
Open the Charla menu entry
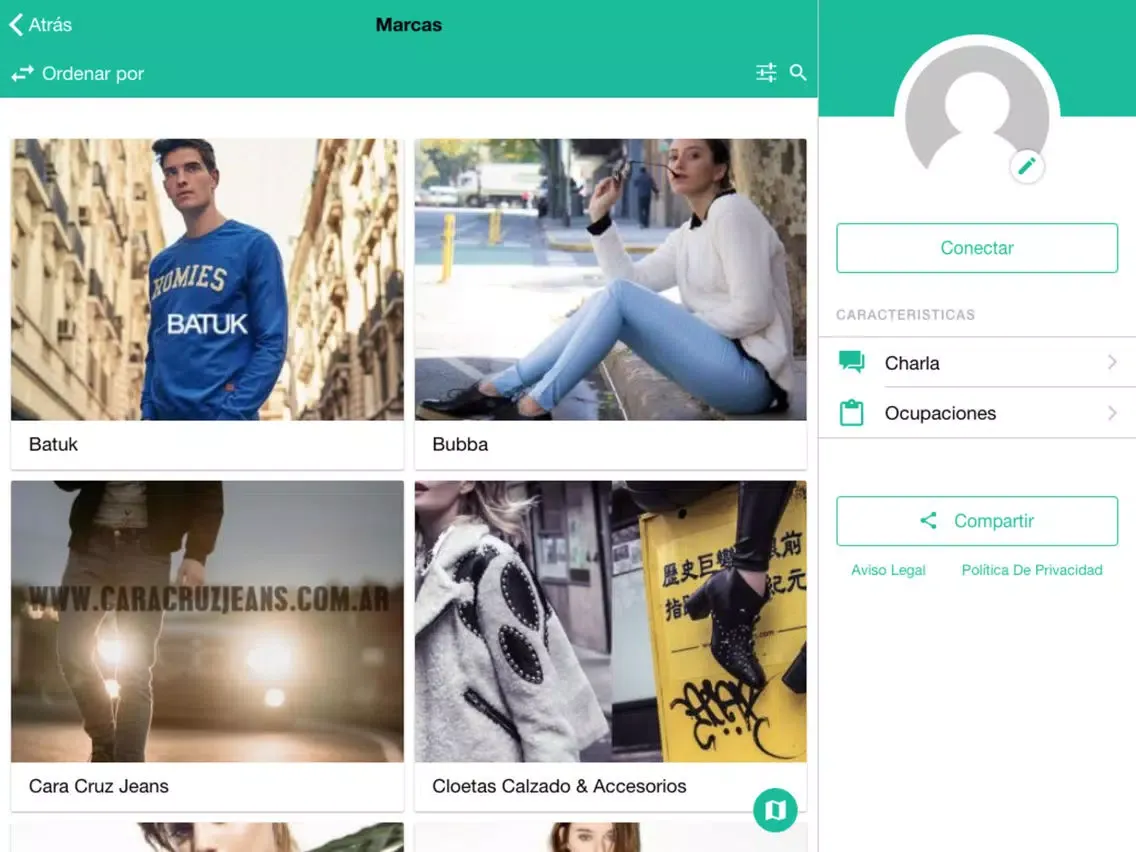click(977, 362)
